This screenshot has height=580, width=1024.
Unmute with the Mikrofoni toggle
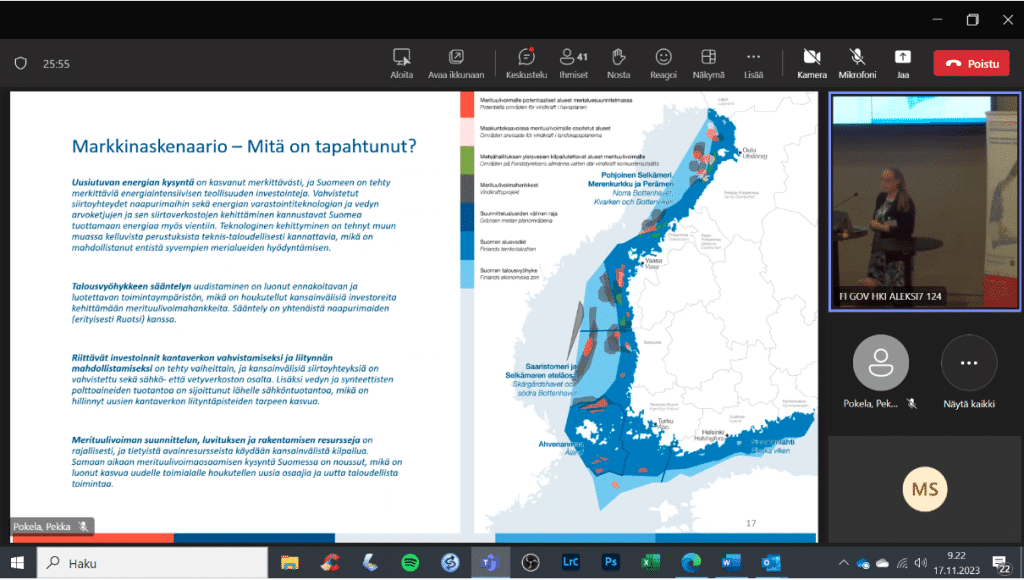(x=857, y=64)
